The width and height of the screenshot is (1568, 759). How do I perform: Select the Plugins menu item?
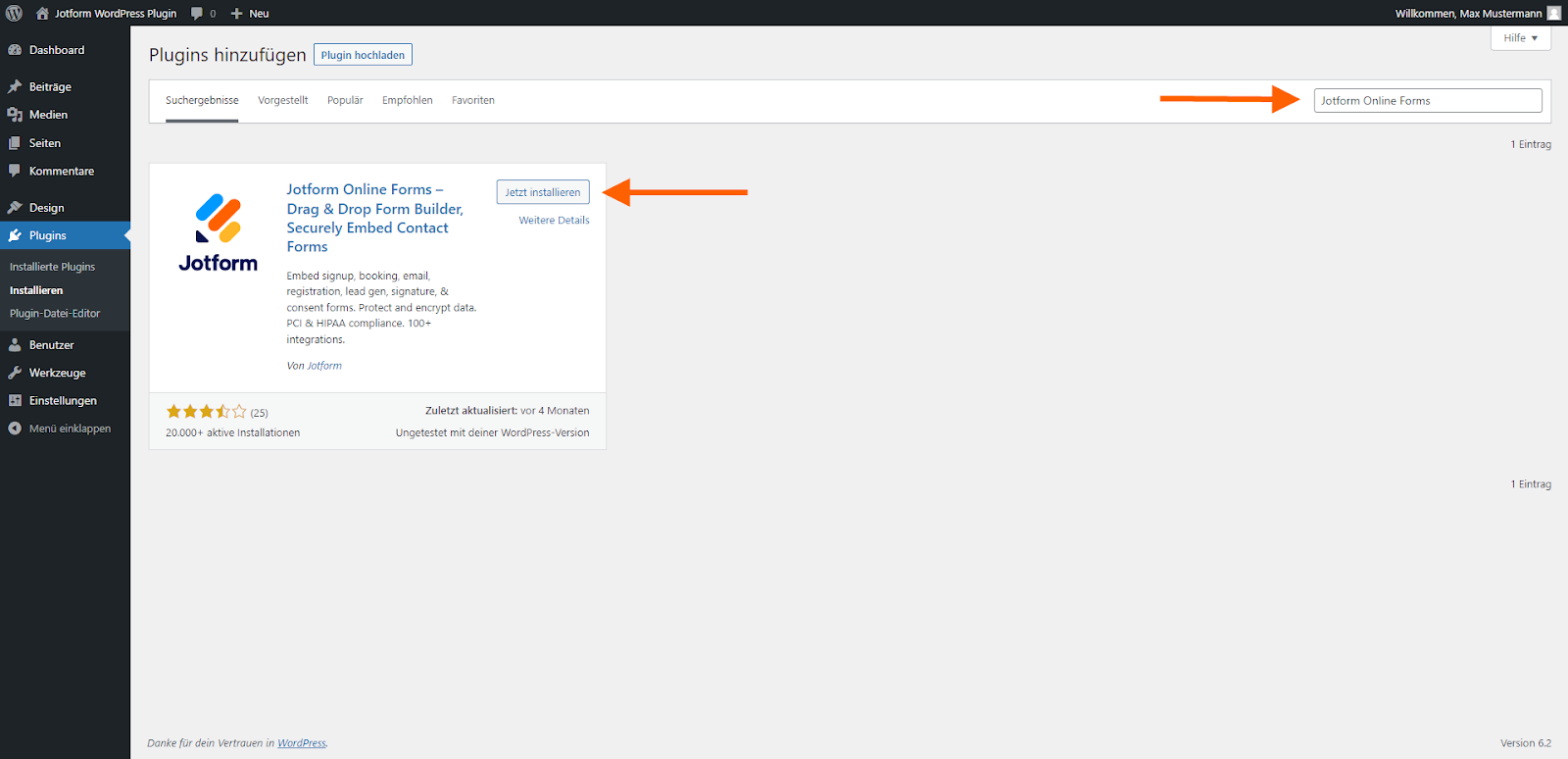65,235
